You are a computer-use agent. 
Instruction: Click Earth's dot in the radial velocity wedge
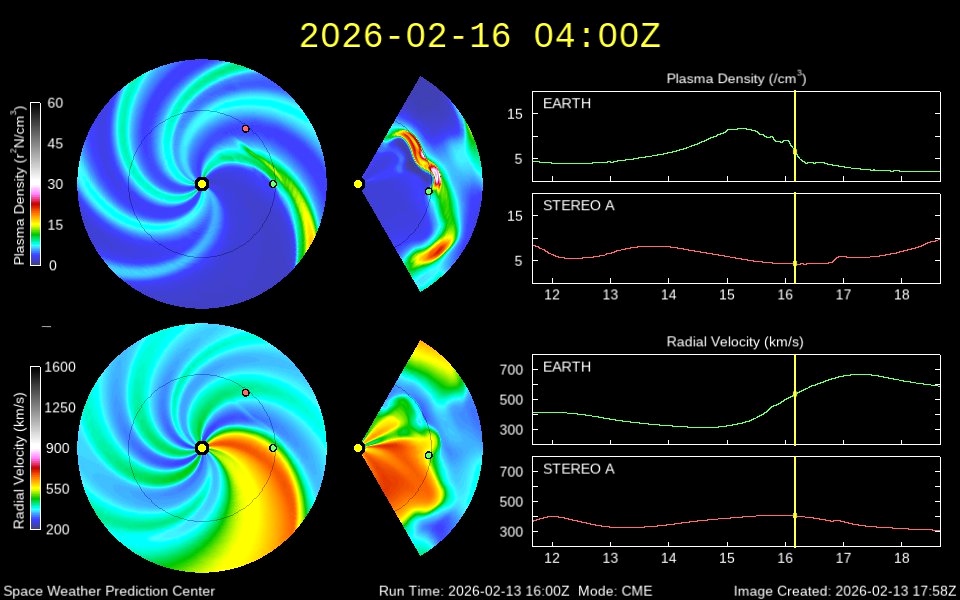[429, 455]
